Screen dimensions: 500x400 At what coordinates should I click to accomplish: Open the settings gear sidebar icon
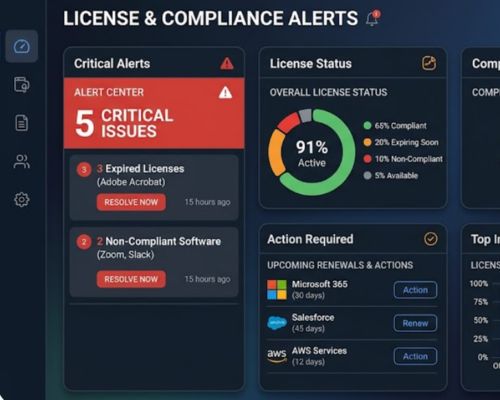(x=22, y=200)
